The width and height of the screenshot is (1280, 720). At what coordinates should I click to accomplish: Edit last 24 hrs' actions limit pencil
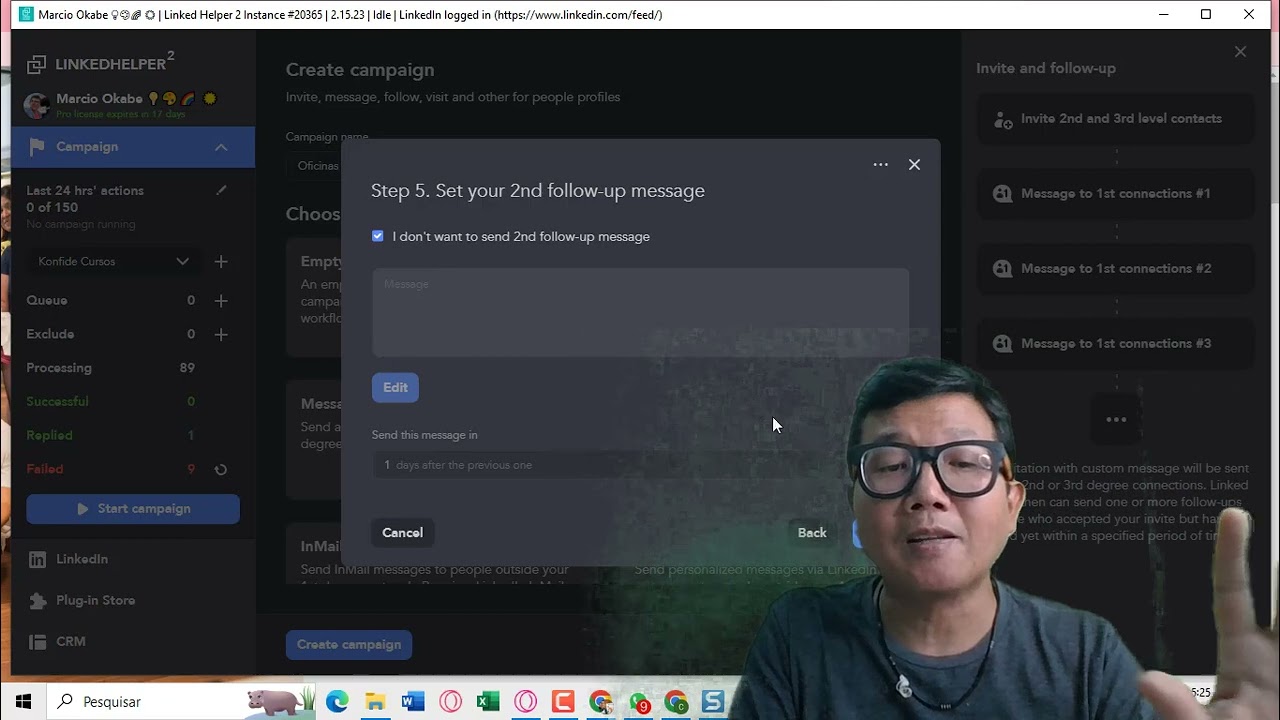click(221, 190)
